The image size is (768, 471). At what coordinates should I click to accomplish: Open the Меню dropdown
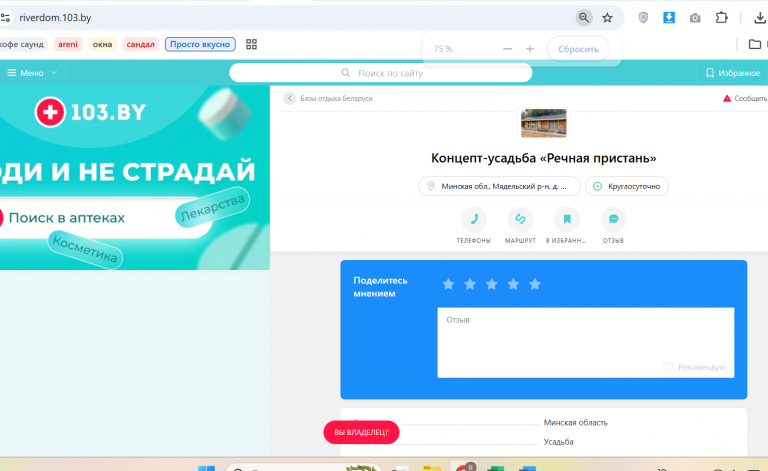[x=32, y=73]
